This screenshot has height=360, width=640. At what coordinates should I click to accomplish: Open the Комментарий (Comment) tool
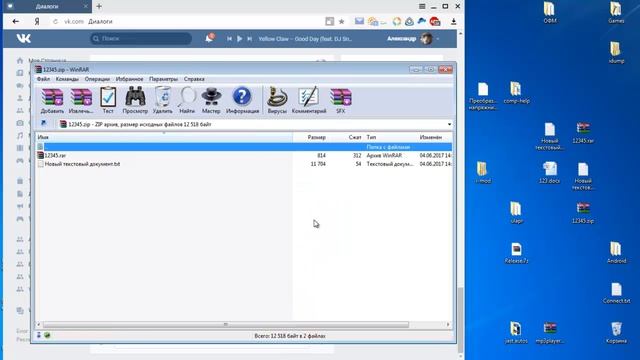(309, 100)
